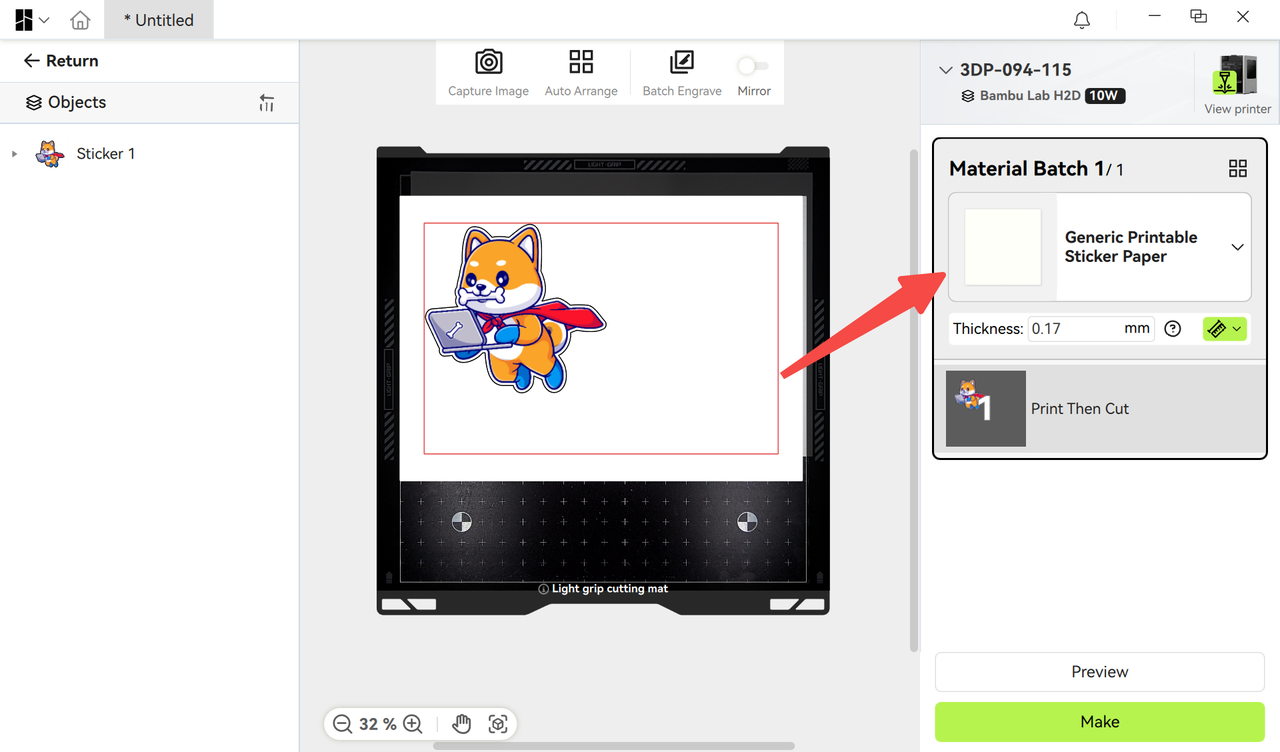1280x752 pixels.
Task: Select the Sticker 1 object label
Action: (106, 154)
